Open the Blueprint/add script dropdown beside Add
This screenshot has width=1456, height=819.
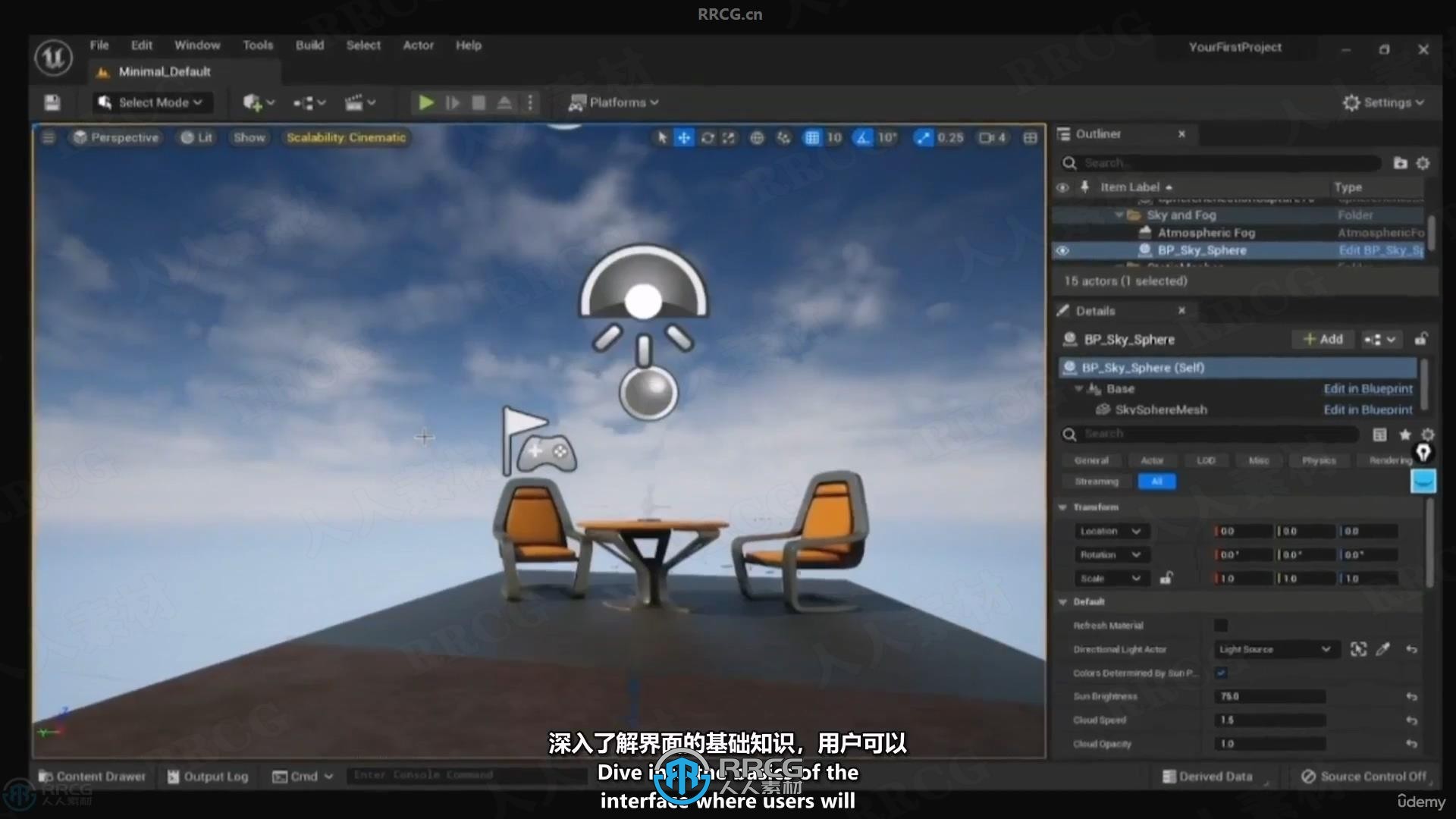pos(1379,340)
